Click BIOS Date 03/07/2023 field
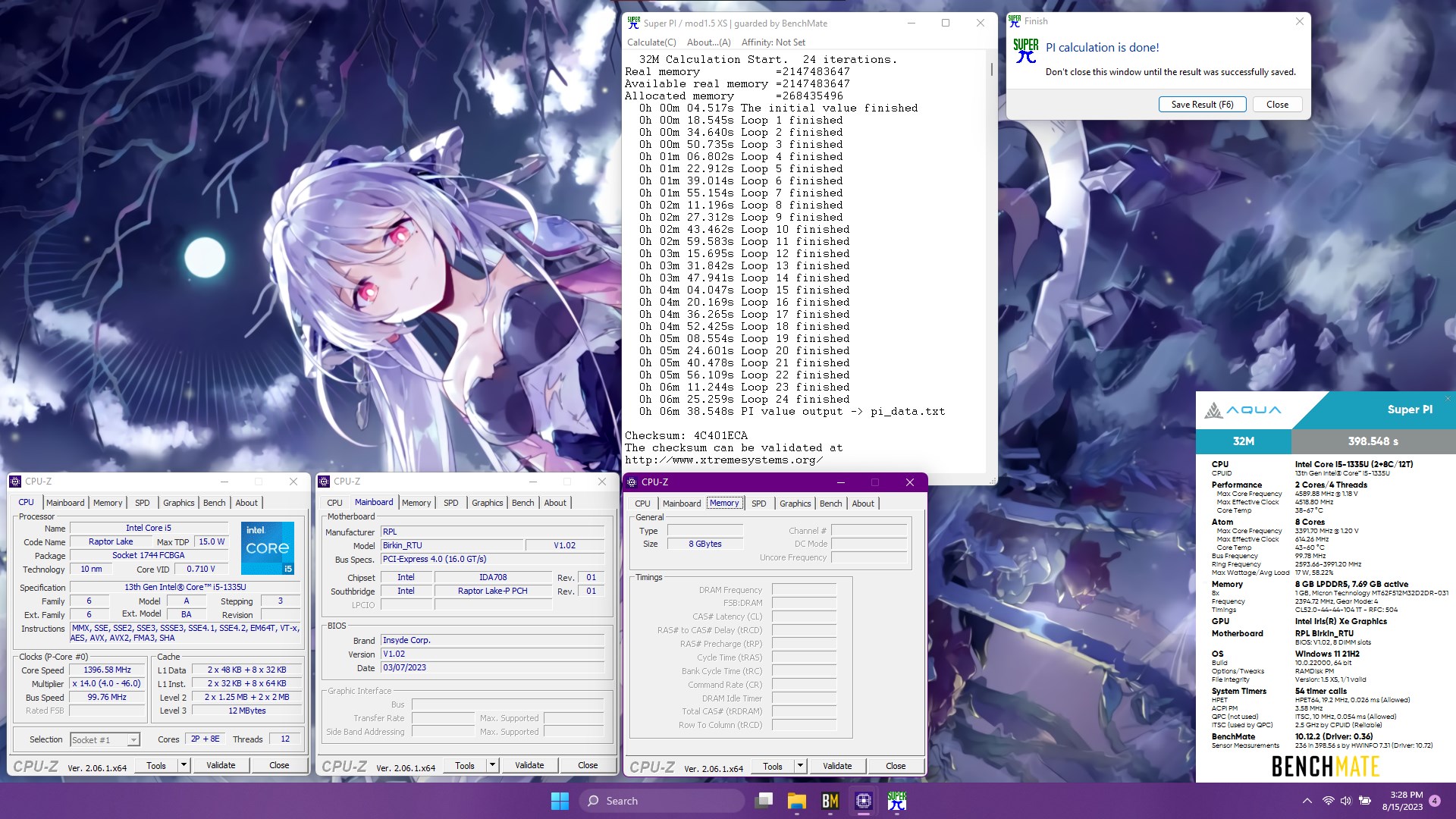 tap(493, 667)
